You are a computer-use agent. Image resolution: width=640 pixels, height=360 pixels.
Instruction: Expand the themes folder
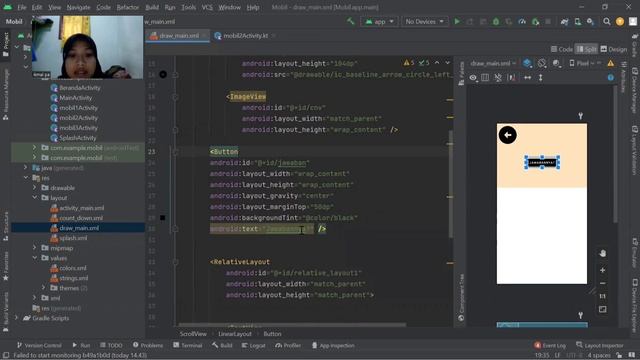(43, 288)
